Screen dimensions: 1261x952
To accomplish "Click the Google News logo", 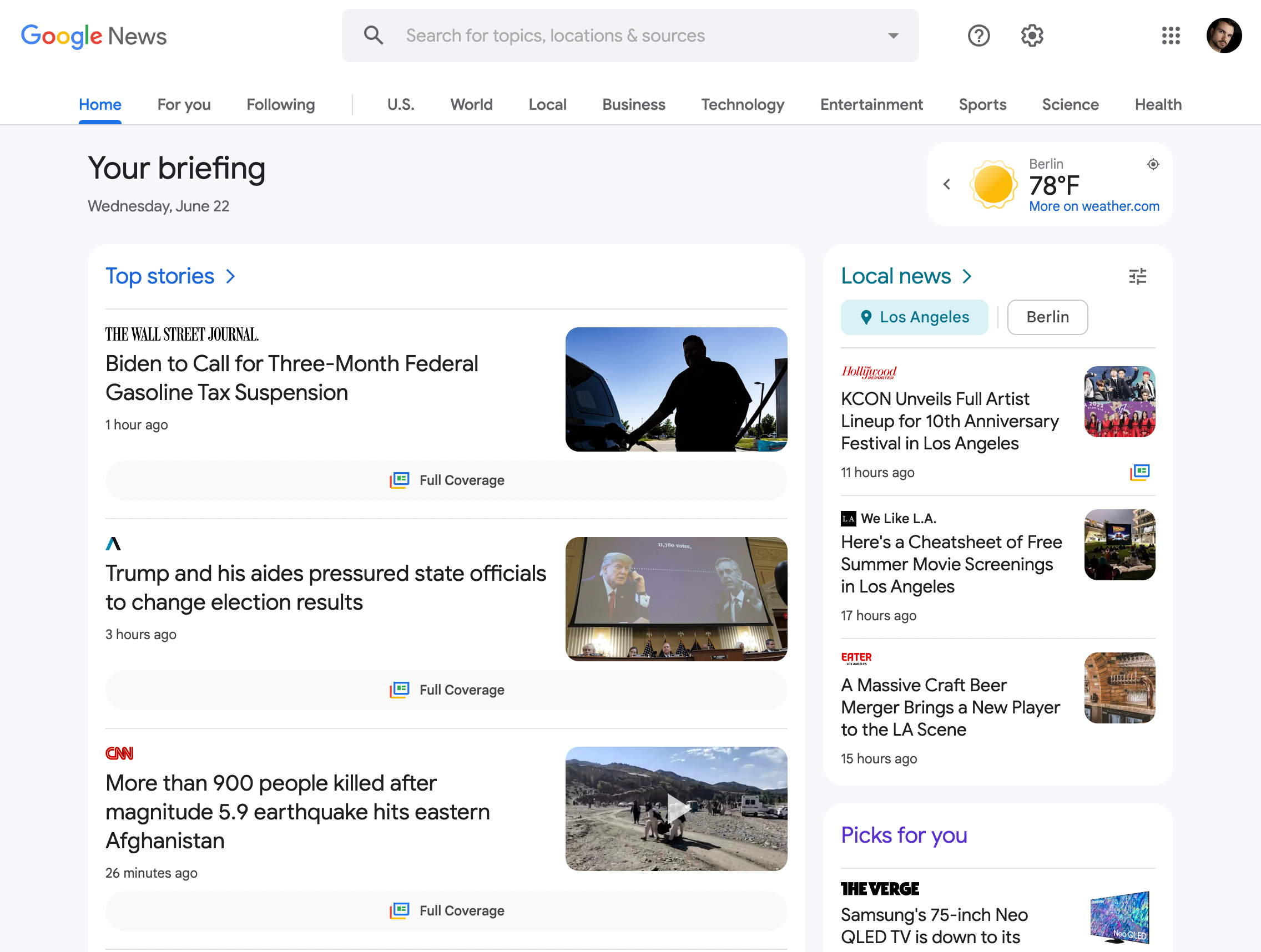I will pyautogui.click(x=93, y=36).
